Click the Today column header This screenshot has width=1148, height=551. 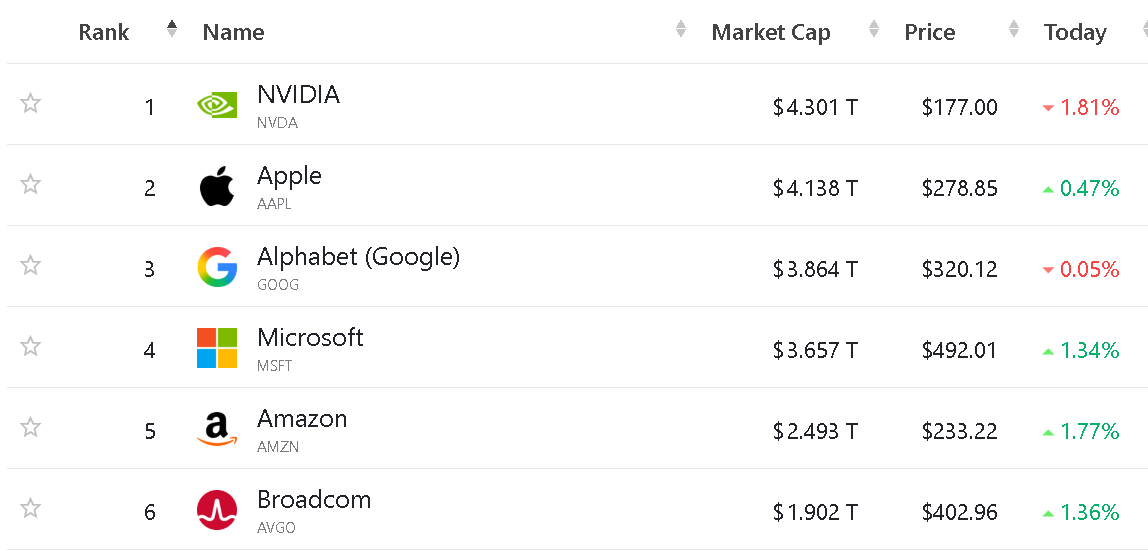tap(1075, 32)
